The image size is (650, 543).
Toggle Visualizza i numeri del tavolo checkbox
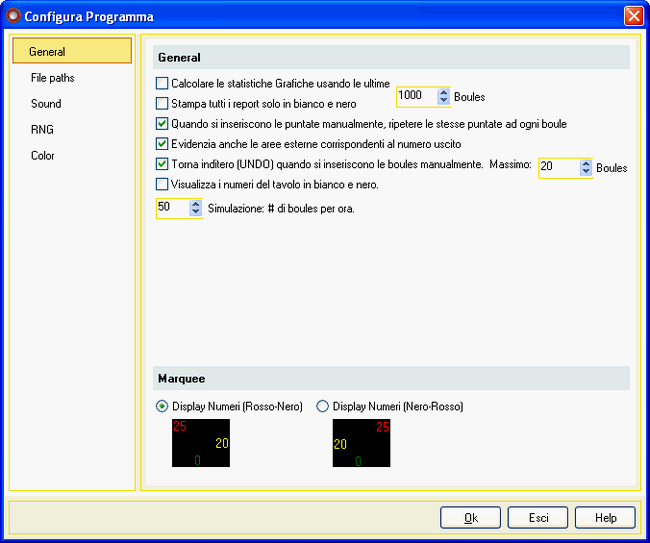coord(163,184)
